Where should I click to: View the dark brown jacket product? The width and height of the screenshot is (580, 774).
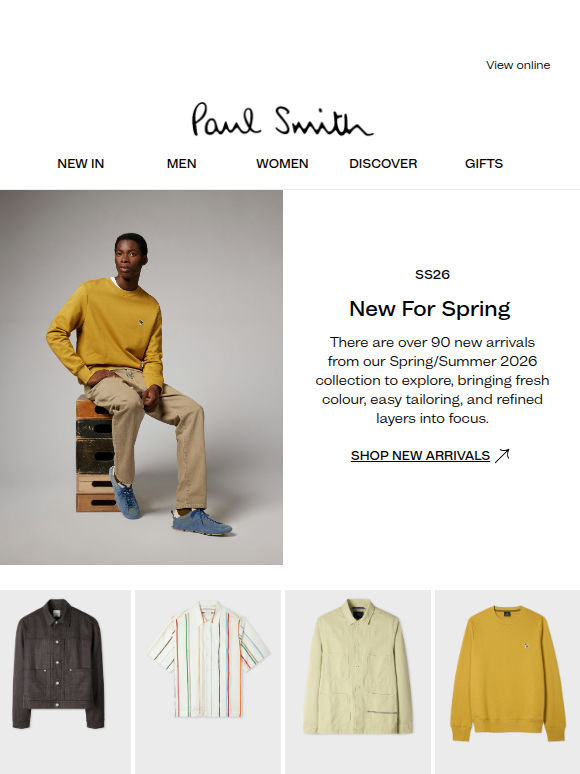pyautogui.click(x=65, y=682)
